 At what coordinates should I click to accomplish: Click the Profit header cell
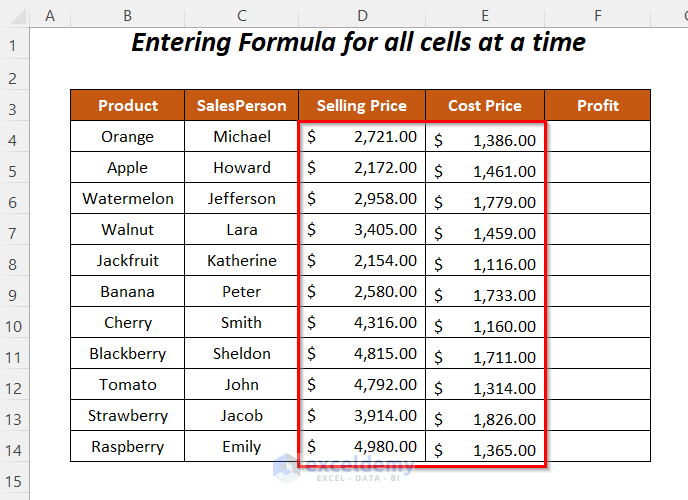click(598, 106)
